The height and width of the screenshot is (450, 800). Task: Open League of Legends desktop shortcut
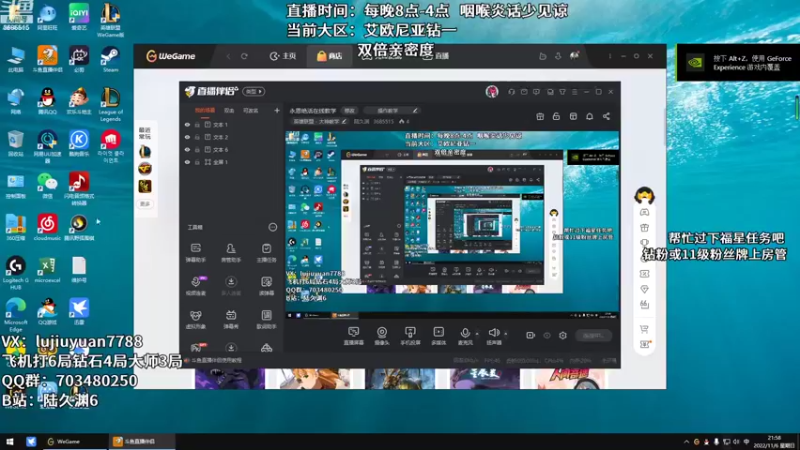click(110, 104)
